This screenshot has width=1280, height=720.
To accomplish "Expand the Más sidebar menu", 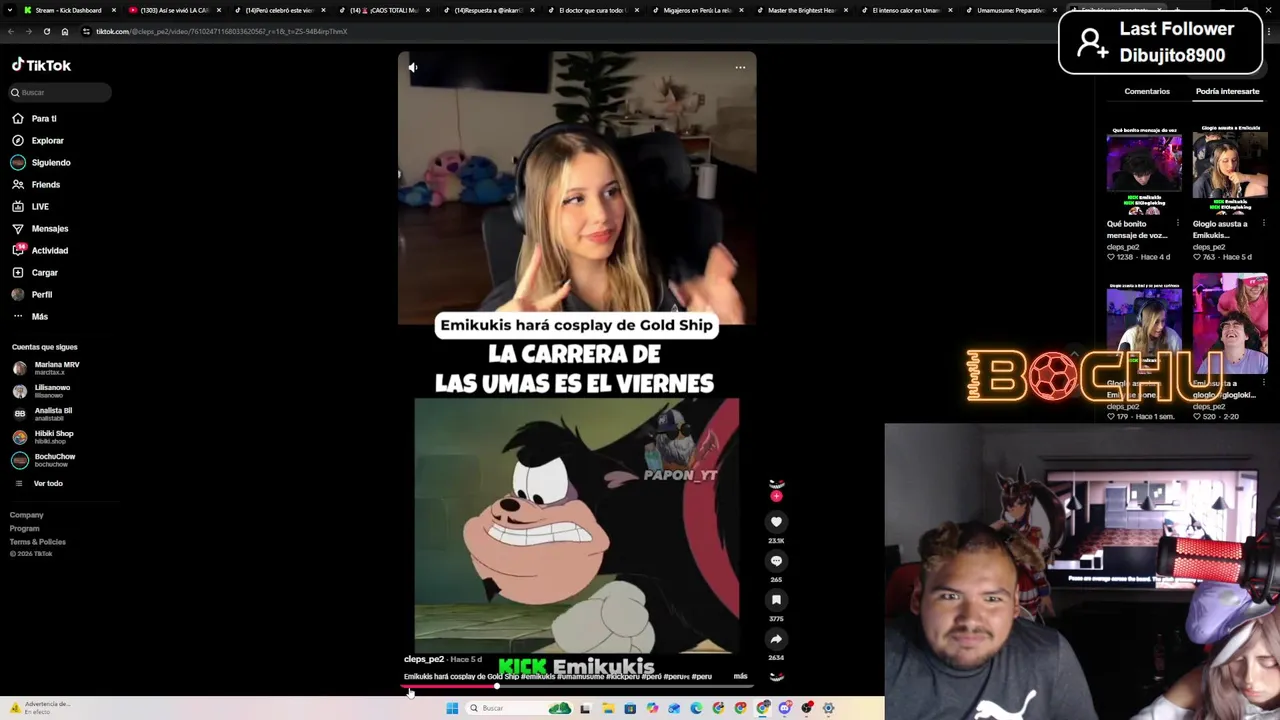I will [x=30, y=316].
